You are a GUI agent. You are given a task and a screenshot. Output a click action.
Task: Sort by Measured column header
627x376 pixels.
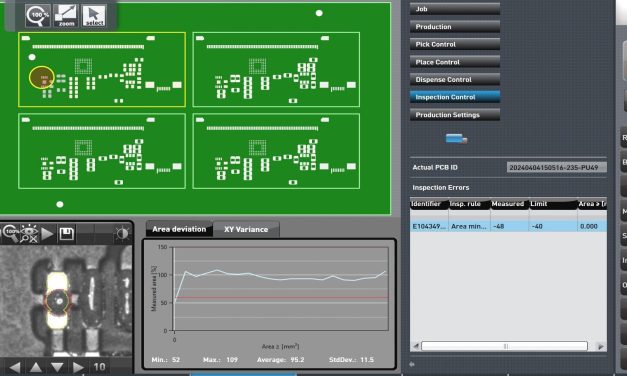pos(509,204)
